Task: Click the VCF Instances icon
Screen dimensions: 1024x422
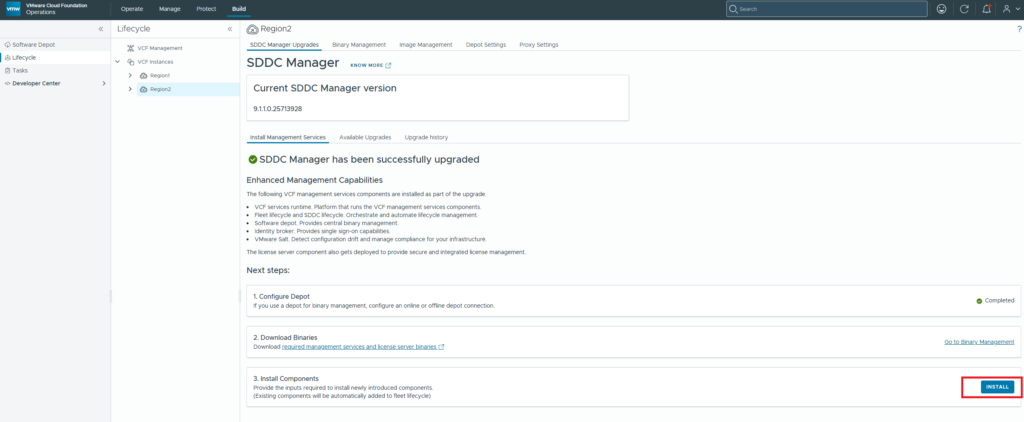Action: [x=131, y=61]
